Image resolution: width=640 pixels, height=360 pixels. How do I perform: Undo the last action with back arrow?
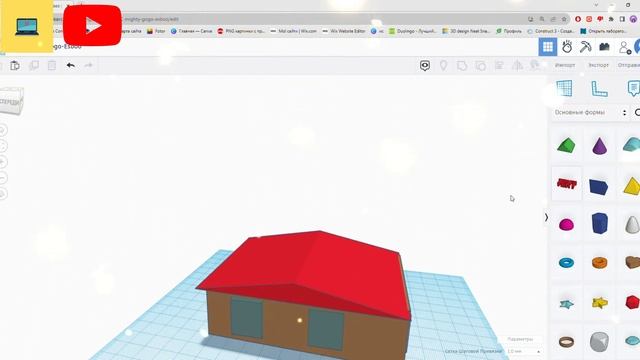point(71,65)
